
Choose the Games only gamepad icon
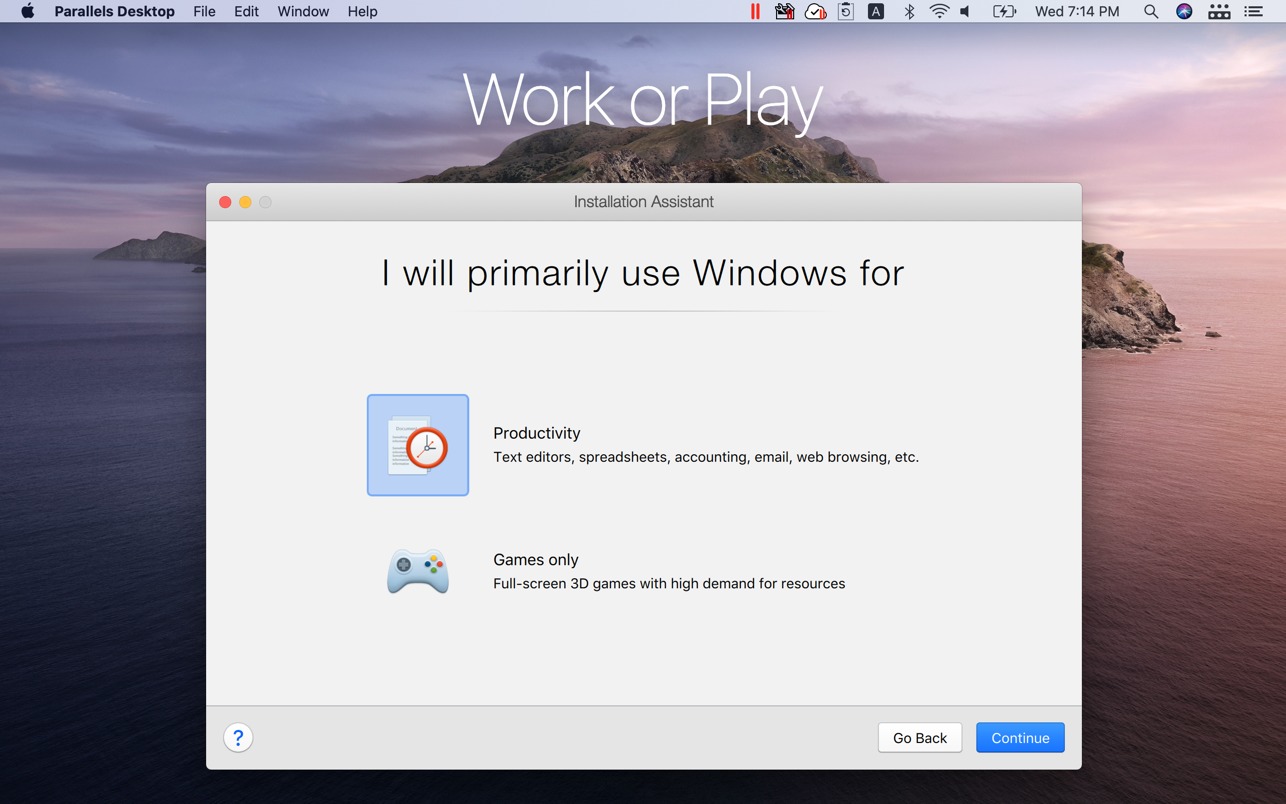[x=417, y=571]
